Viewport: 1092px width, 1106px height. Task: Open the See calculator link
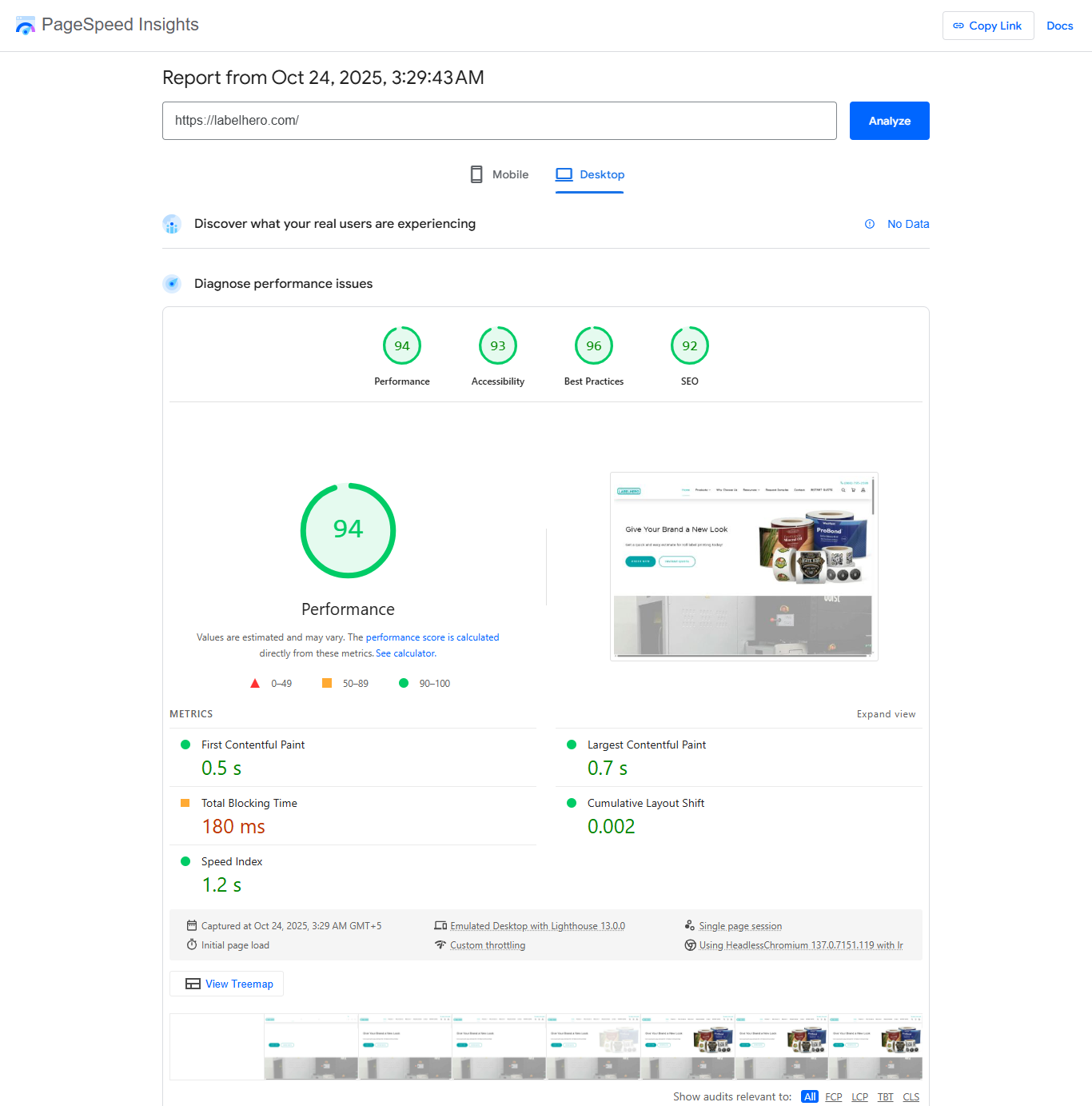(405, 653)
